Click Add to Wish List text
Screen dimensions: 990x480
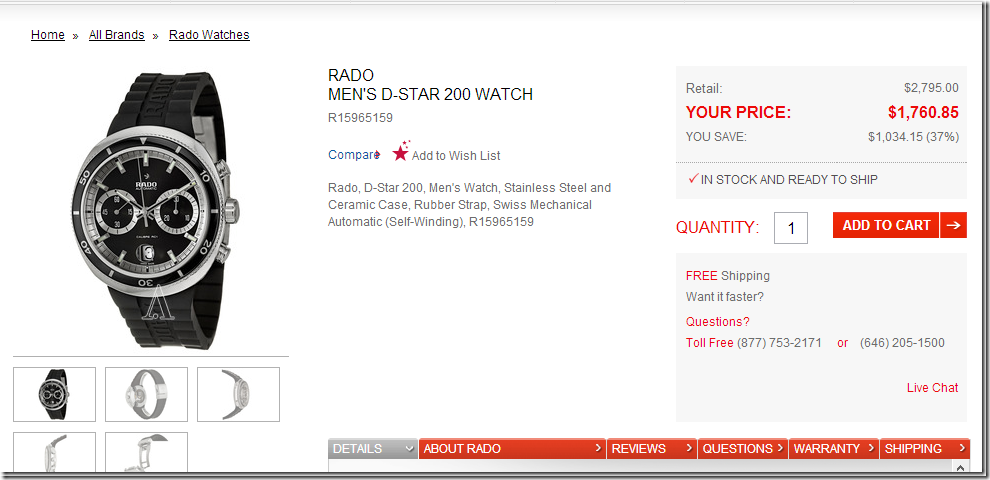click(x=456, y=155)
